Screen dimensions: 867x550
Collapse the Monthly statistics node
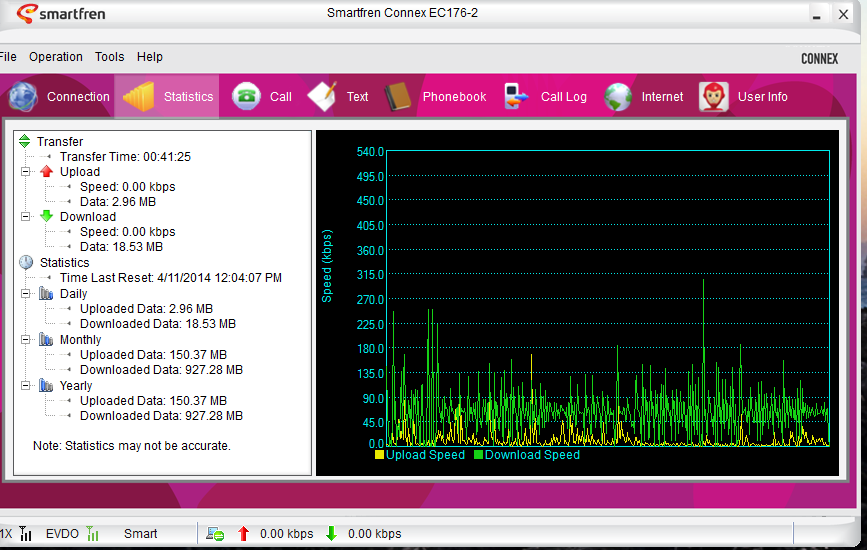25,339
